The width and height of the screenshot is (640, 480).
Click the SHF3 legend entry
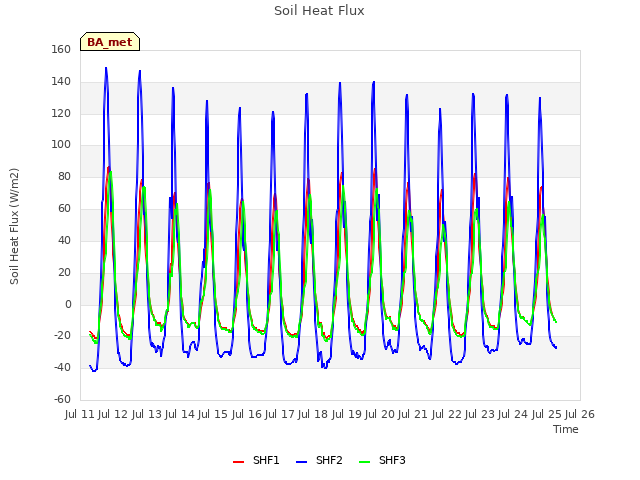[382, 460]
